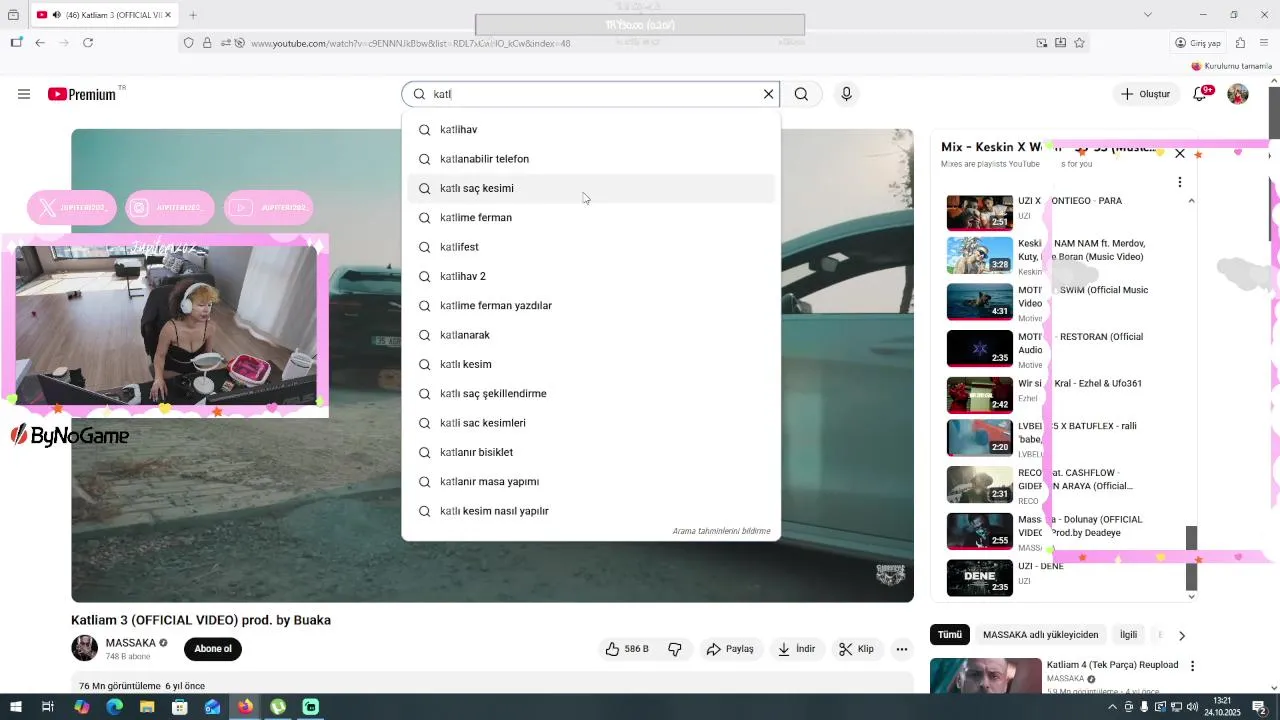Play 'Kral - Ezhel & Ufo361' playlist item
The image size is (1280, 720).
[x=1060, y=394]
